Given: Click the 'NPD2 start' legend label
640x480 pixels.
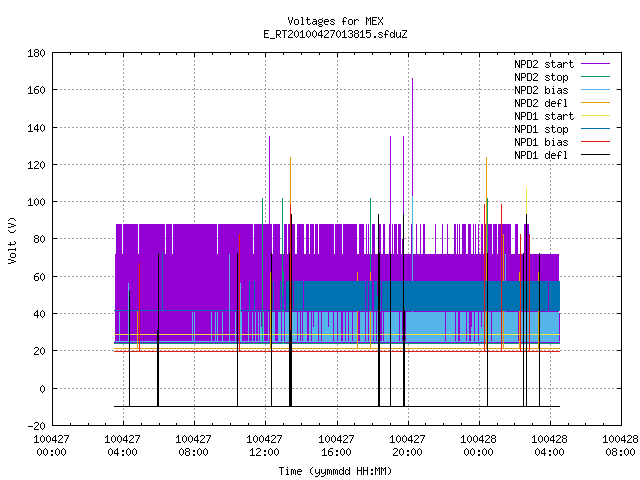Looking at the screenshot, I should (544, 64).
